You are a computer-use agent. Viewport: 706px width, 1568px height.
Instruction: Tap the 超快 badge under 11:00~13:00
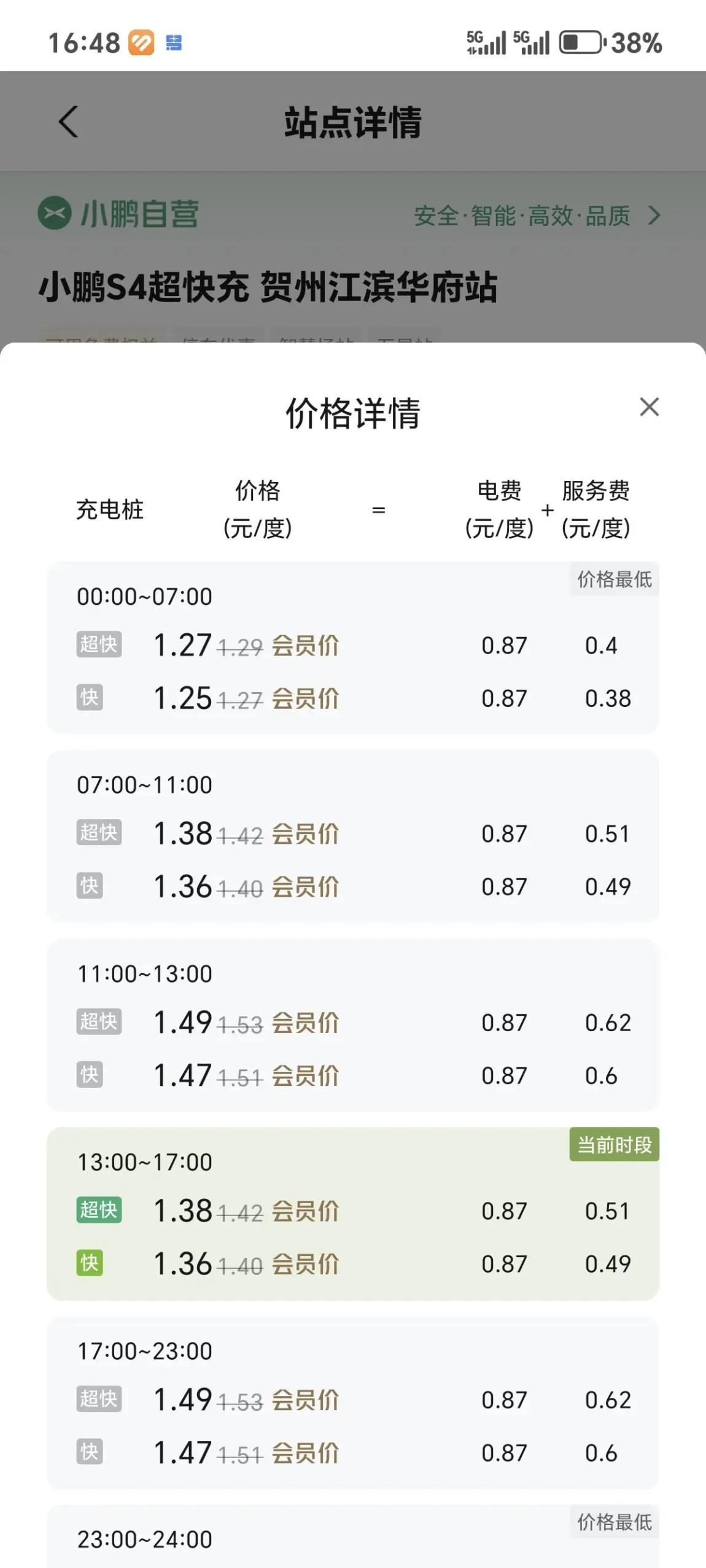99,1021
